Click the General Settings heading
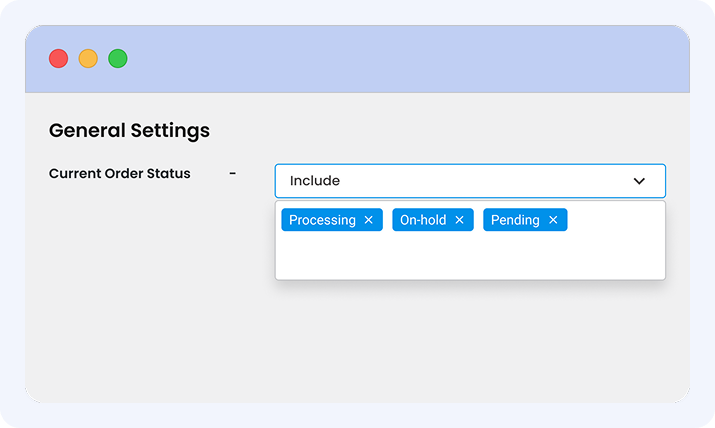The width and height of the screenshot is (715, 428). [x=129, y=131]
